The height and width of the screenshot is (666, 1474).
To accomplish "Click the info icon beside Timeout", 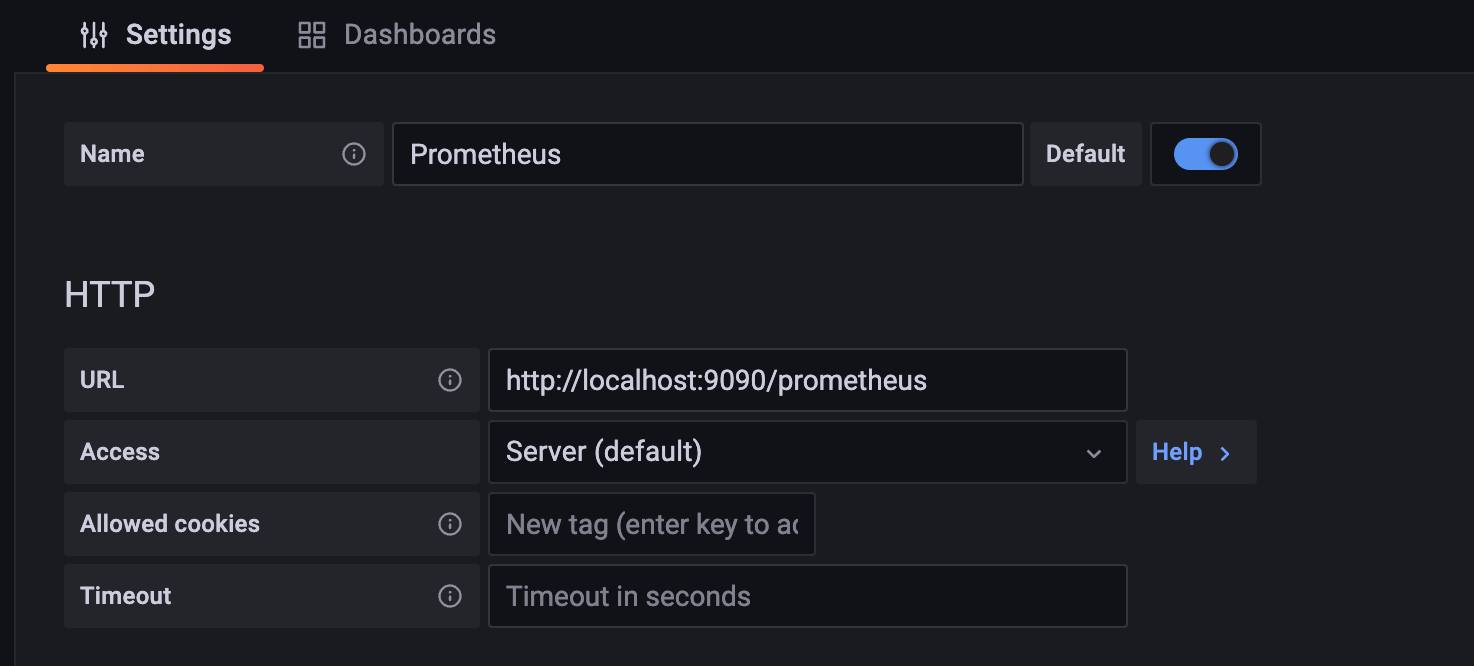I will pyautogui.click(x=450, y=595).
